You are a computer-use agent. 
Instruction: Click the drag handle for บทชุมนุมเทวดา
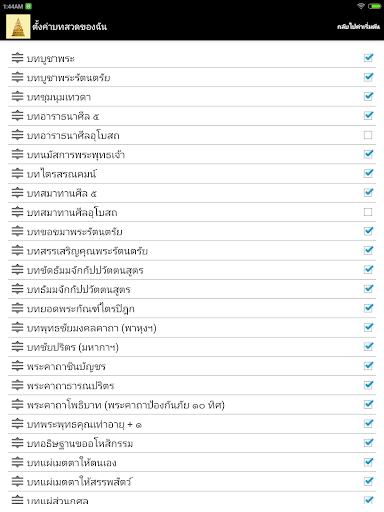tap(17, 96)
